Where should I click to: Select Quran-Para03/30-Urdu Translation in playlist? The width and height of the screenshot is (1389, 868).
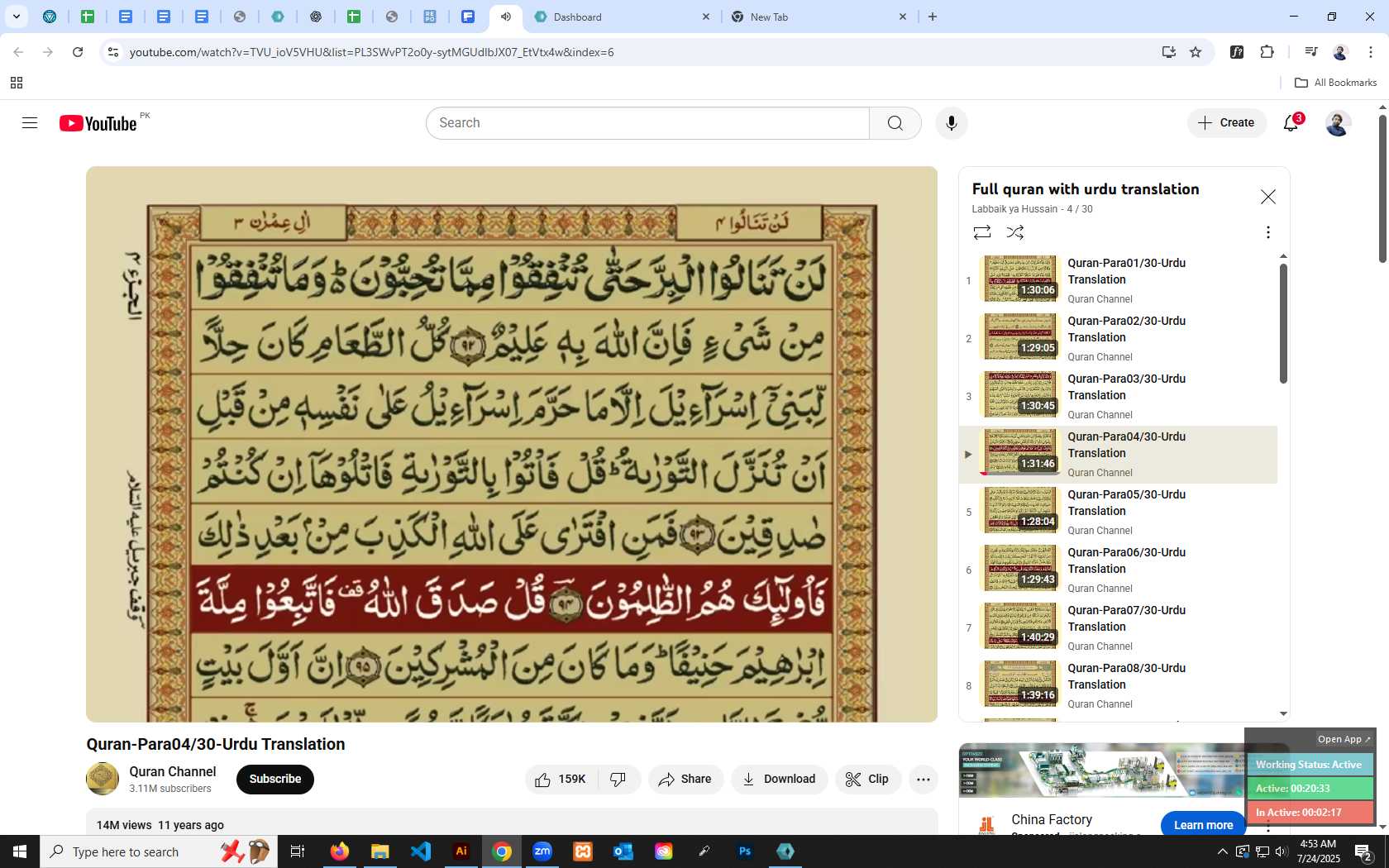click(1118, 397)
